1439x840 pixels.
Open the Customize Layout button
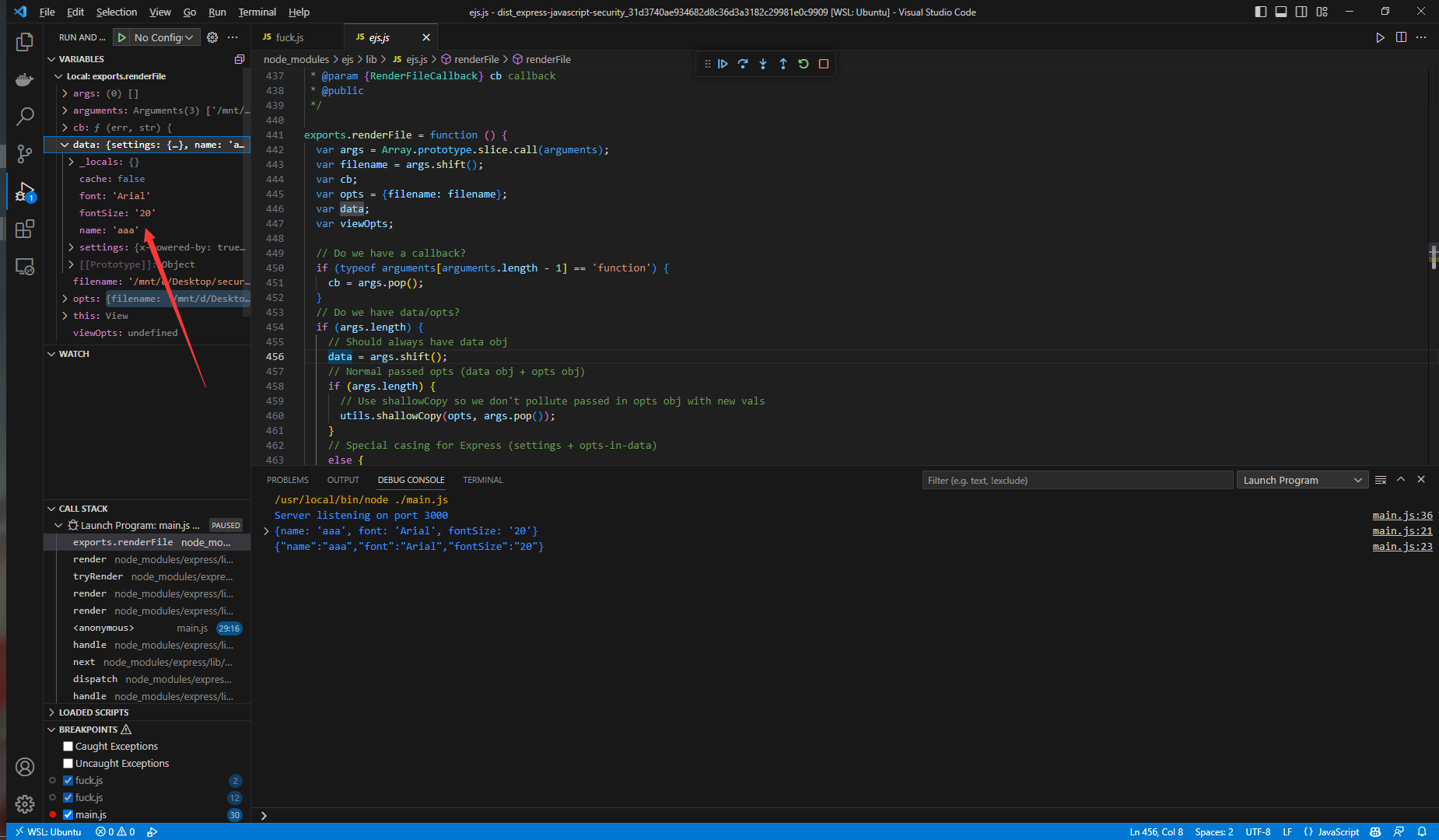(x=1322, y=12)
